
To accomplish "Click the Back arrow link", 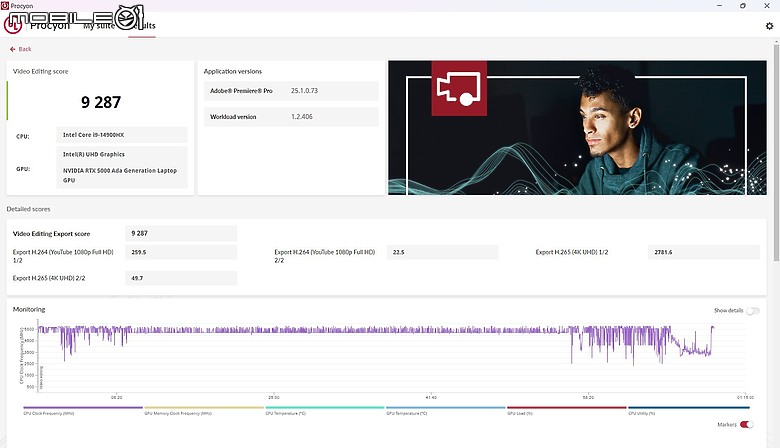I will pyautogui.click(x=20, y=49).
